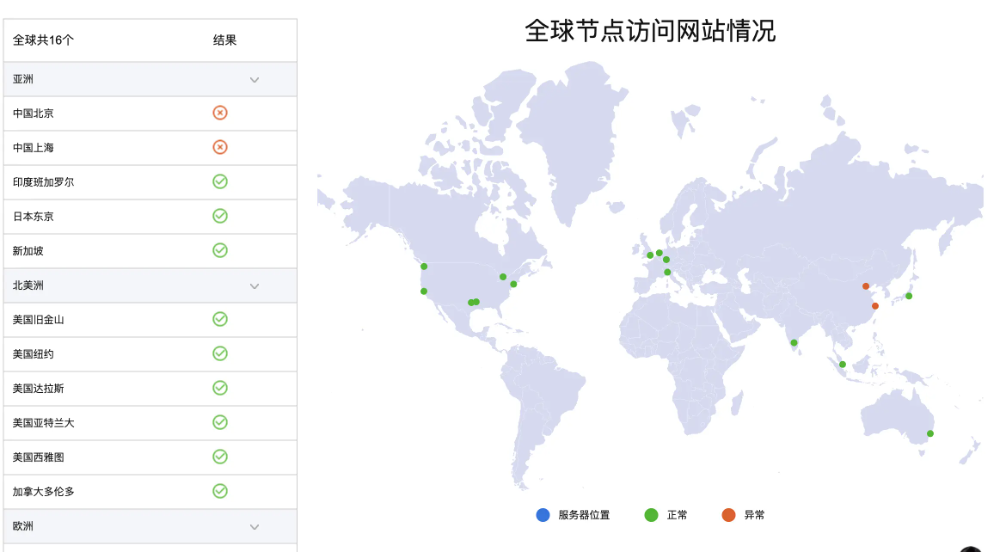
Task: Click the success checkmark for 美国纽约
Action: 220,354
